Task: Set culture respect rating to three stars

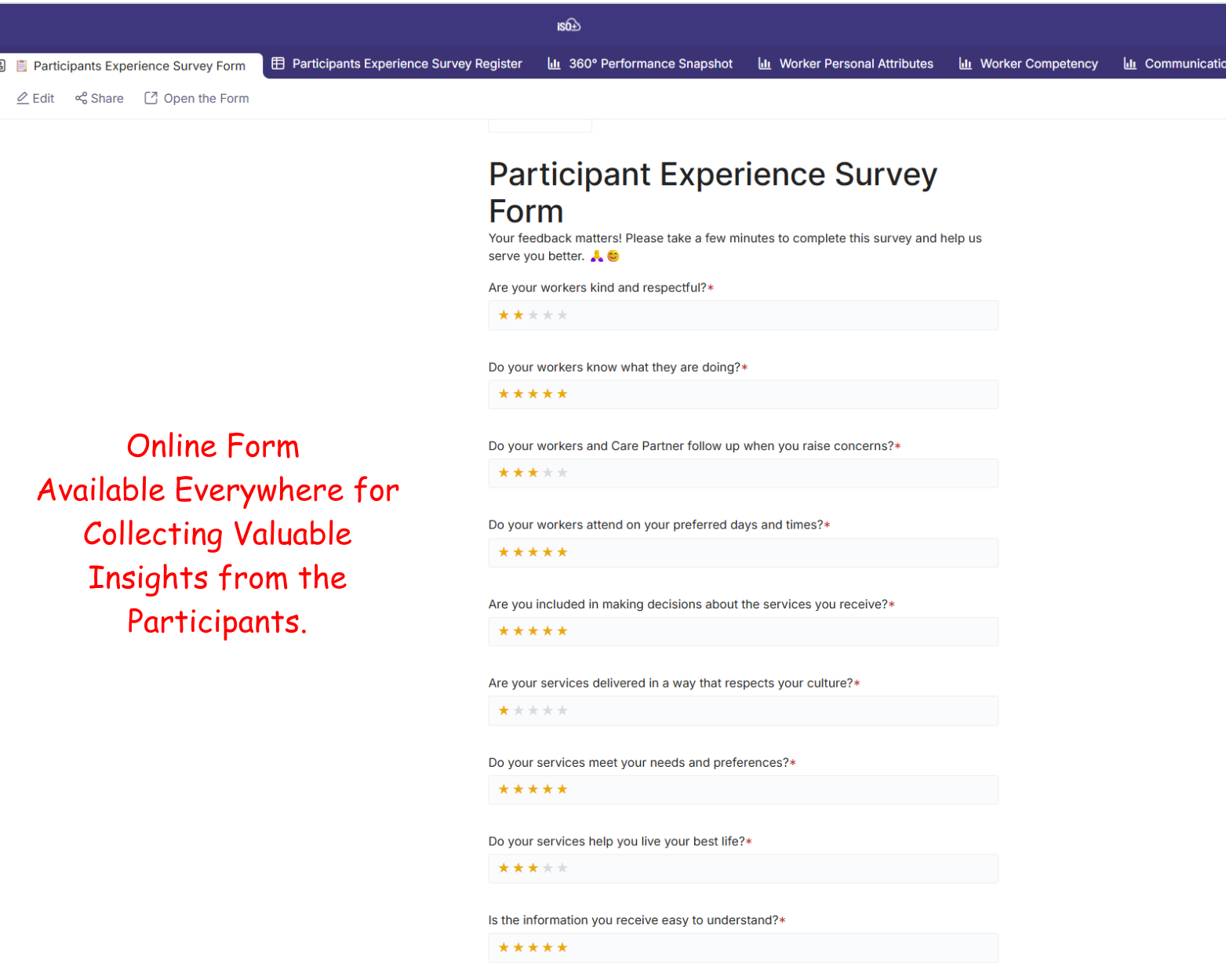Action: pos(533,710)
